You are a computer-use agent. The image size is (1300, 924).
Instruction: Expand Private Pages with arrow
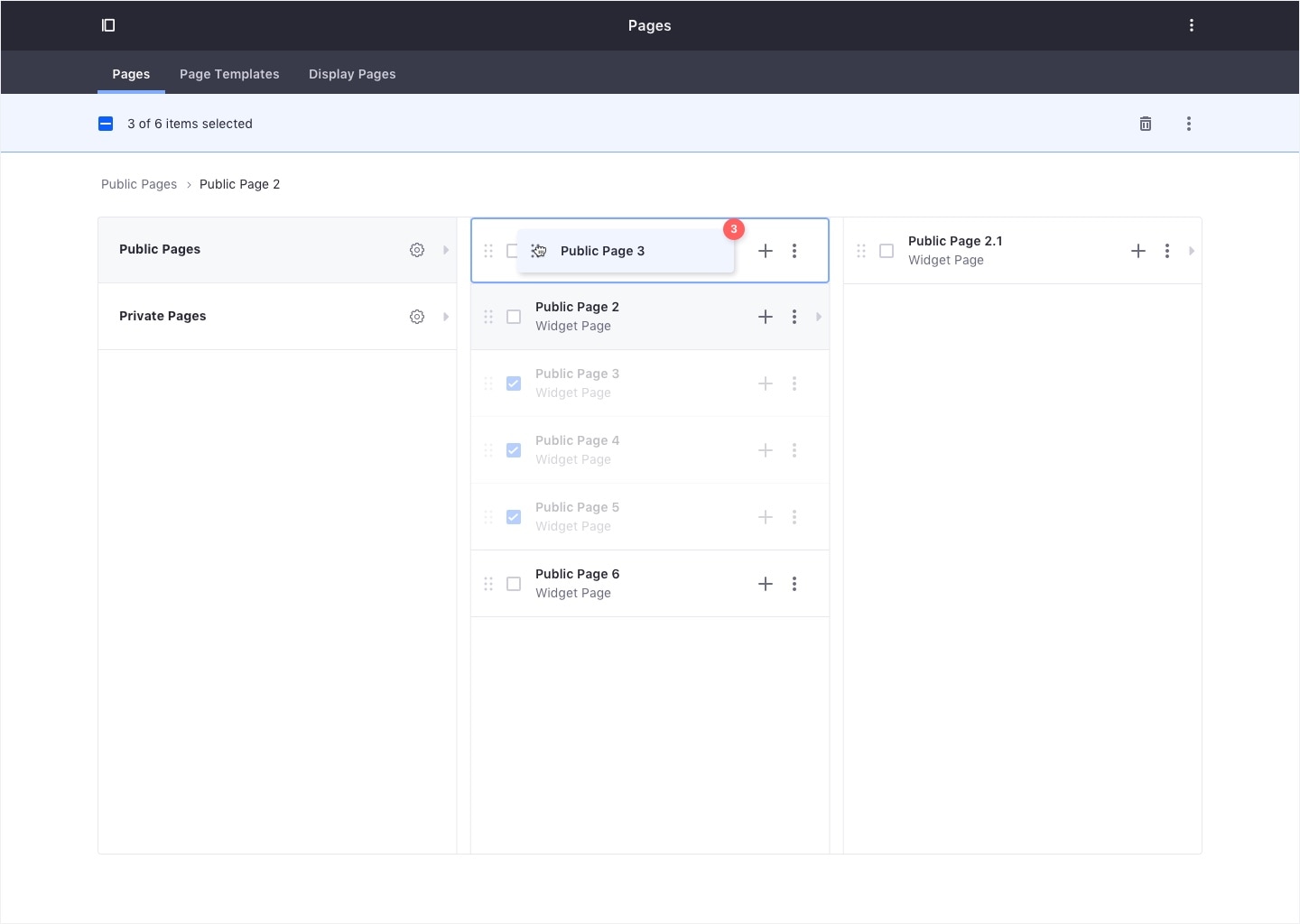coord(446,317)
